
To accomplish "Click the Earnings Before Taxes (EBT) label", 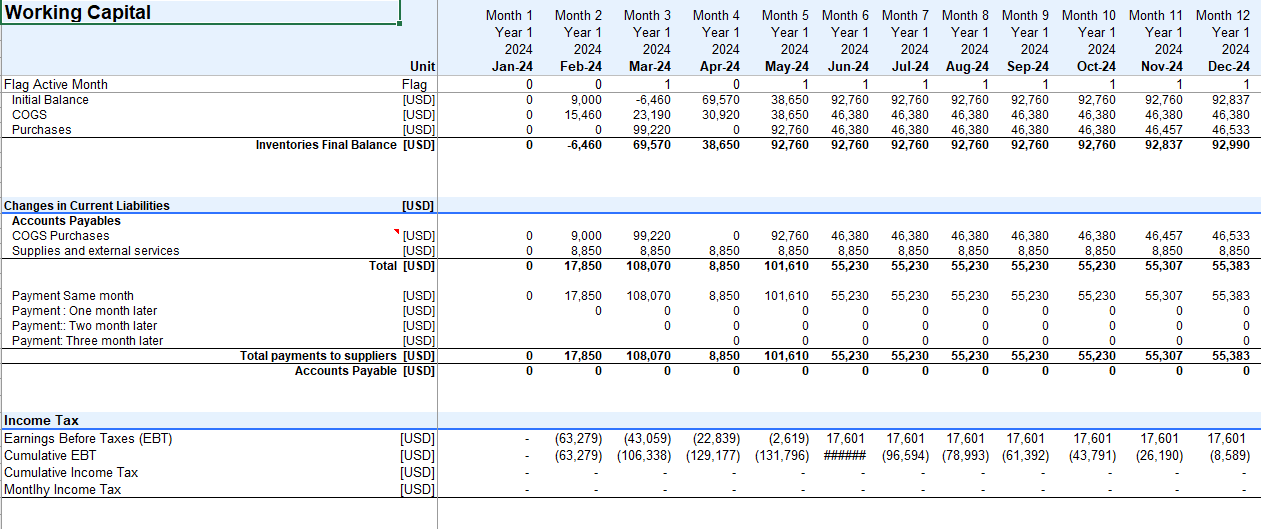I will [88, 438].
